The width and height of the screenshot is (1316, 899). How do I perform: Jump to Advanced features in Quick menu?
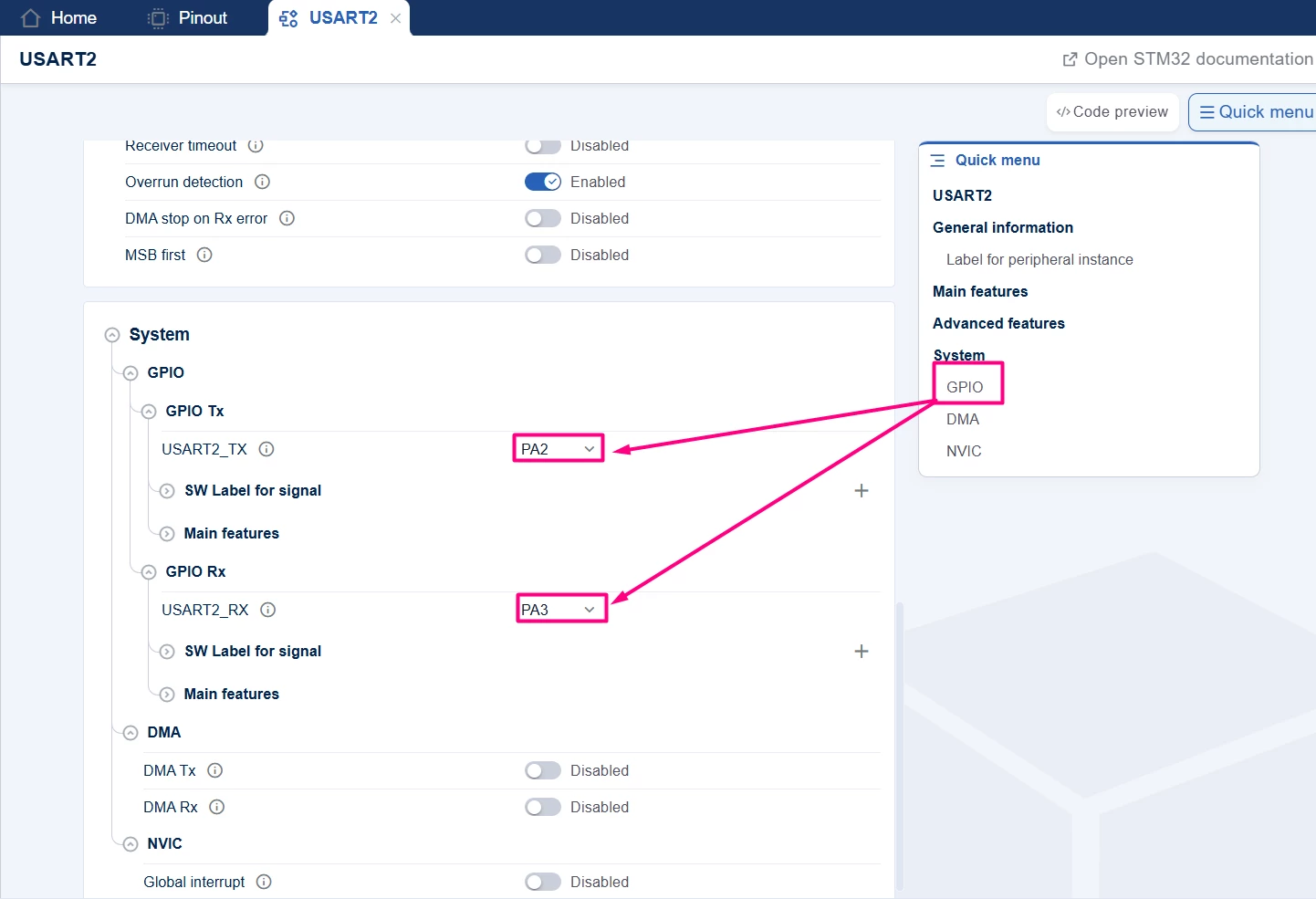click(x=998, y=323)
